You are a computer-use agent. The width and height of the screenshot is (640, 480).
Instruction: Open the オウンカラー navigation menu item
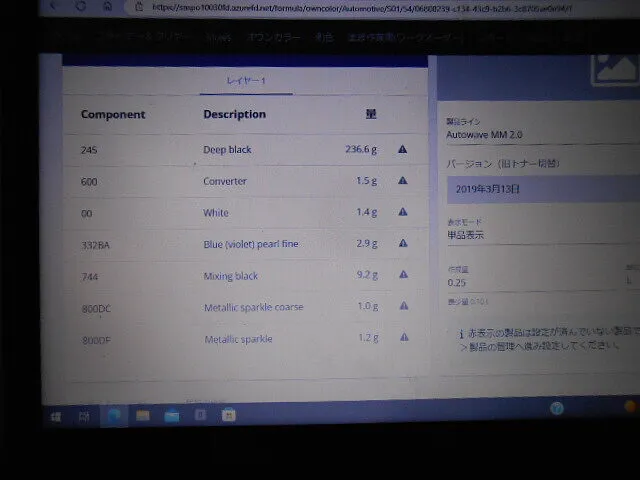click(274, 37)
